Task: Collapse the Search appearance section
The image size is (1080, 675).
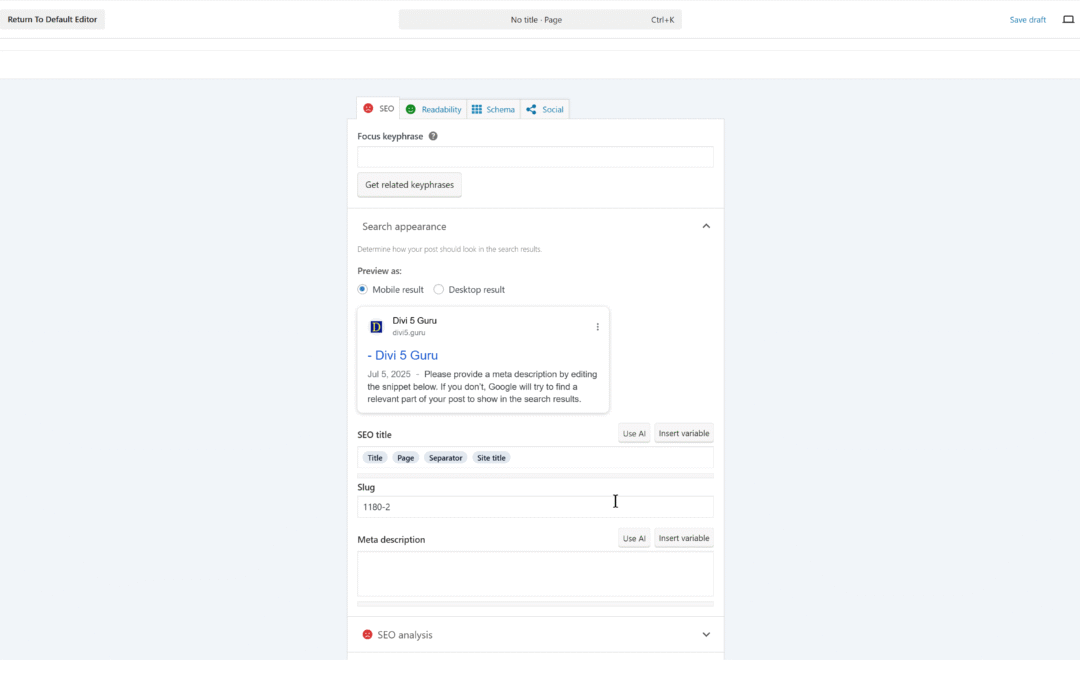Action: tap(706, 225)
